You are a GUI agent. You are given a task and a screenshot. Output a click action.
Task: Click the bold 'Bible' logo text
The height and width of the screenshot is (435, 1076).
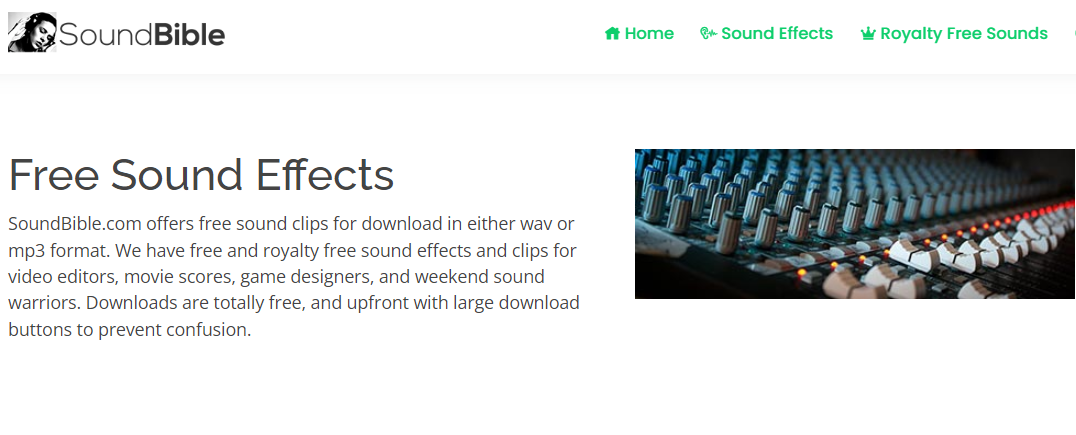pos(189,35)
